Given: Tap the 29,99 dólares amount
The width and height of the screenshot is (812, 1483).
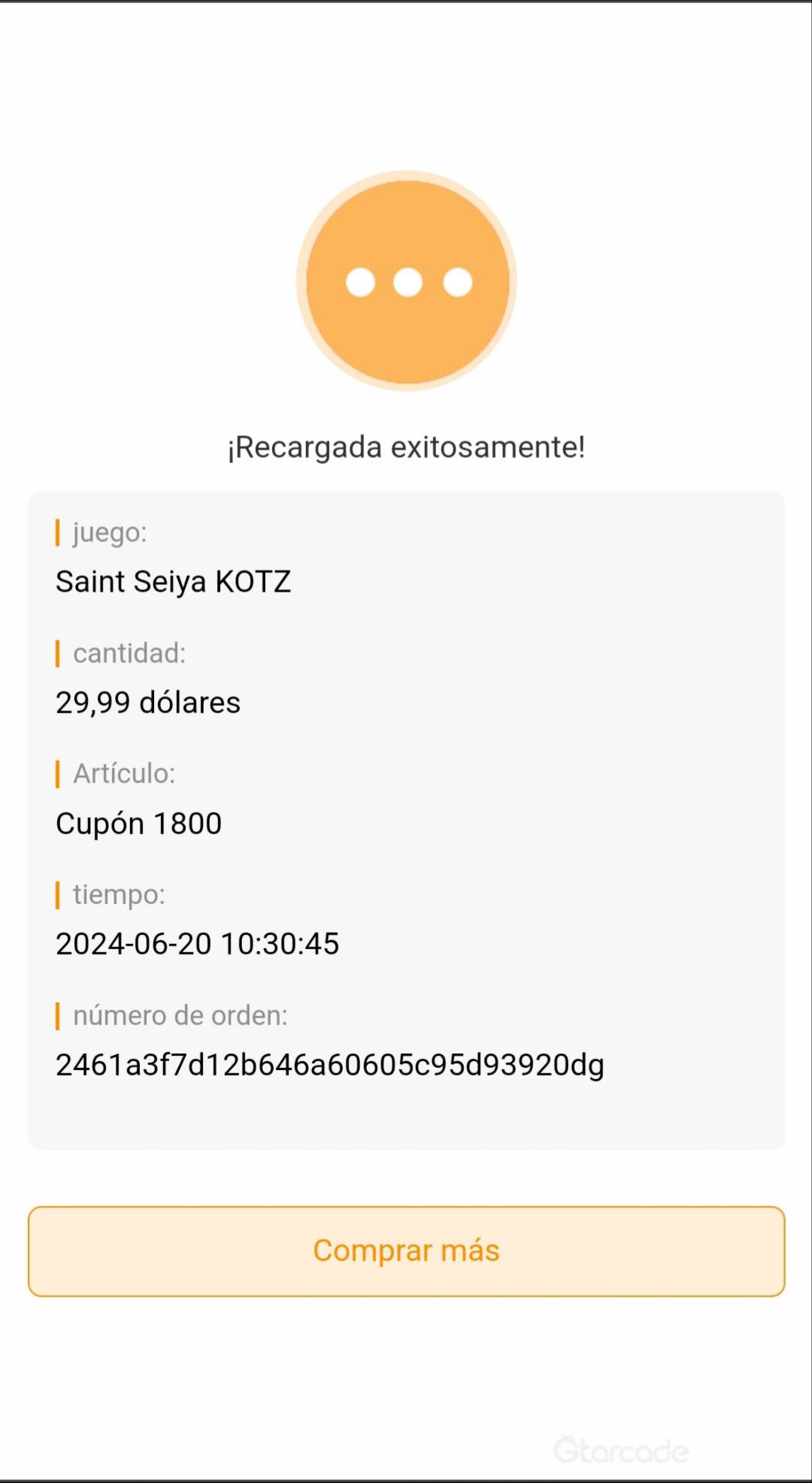Looking at the screenshot, I should click(x=148, y=702).
